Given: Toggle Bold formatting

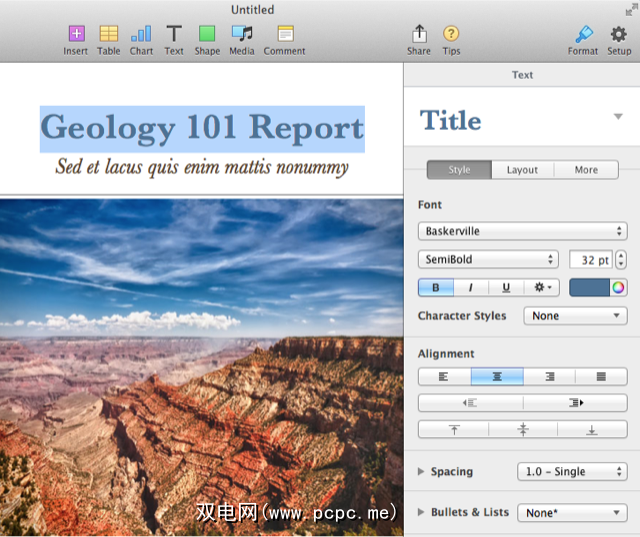Looking at the screenshot, I should tap(436, 288).
